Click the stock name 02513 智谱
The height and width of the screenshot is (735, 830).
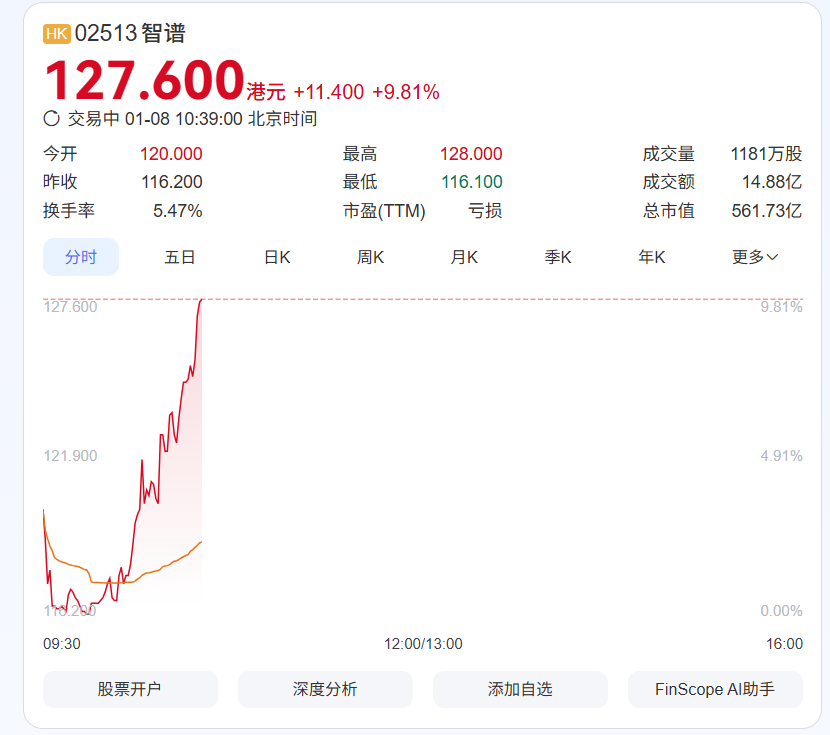click(130, 33)
